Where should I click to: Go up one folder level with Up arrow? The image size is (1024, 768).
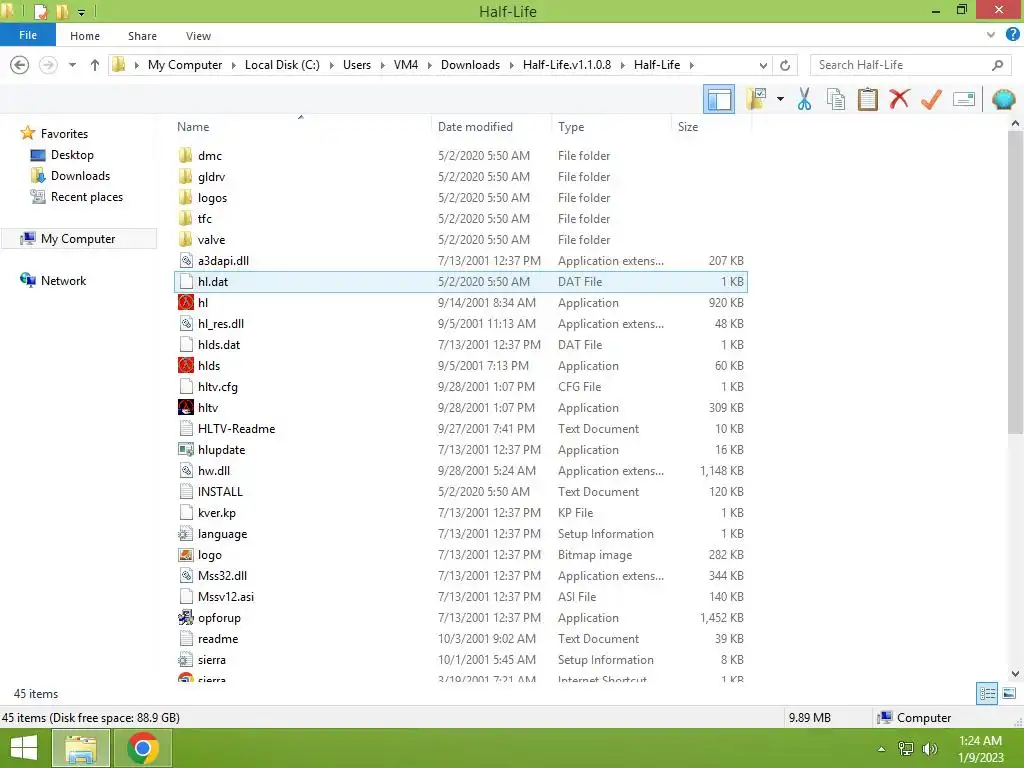click(x=95, y=65)
